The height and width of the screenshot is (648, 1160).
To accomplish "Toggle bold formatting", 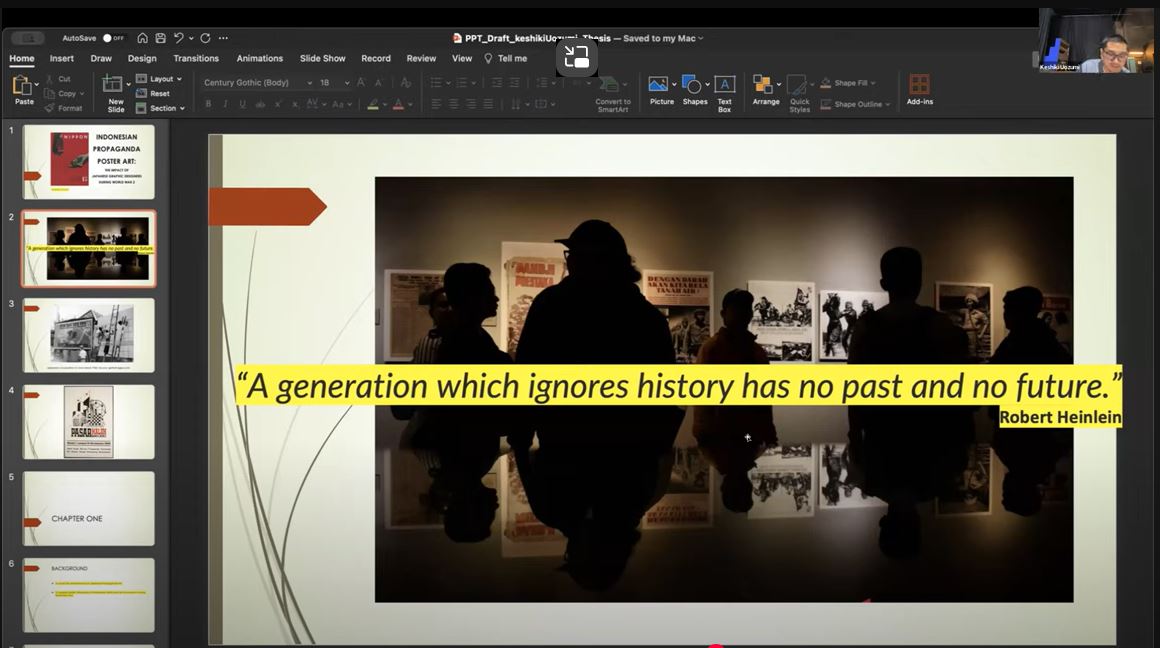I will 208,104.
